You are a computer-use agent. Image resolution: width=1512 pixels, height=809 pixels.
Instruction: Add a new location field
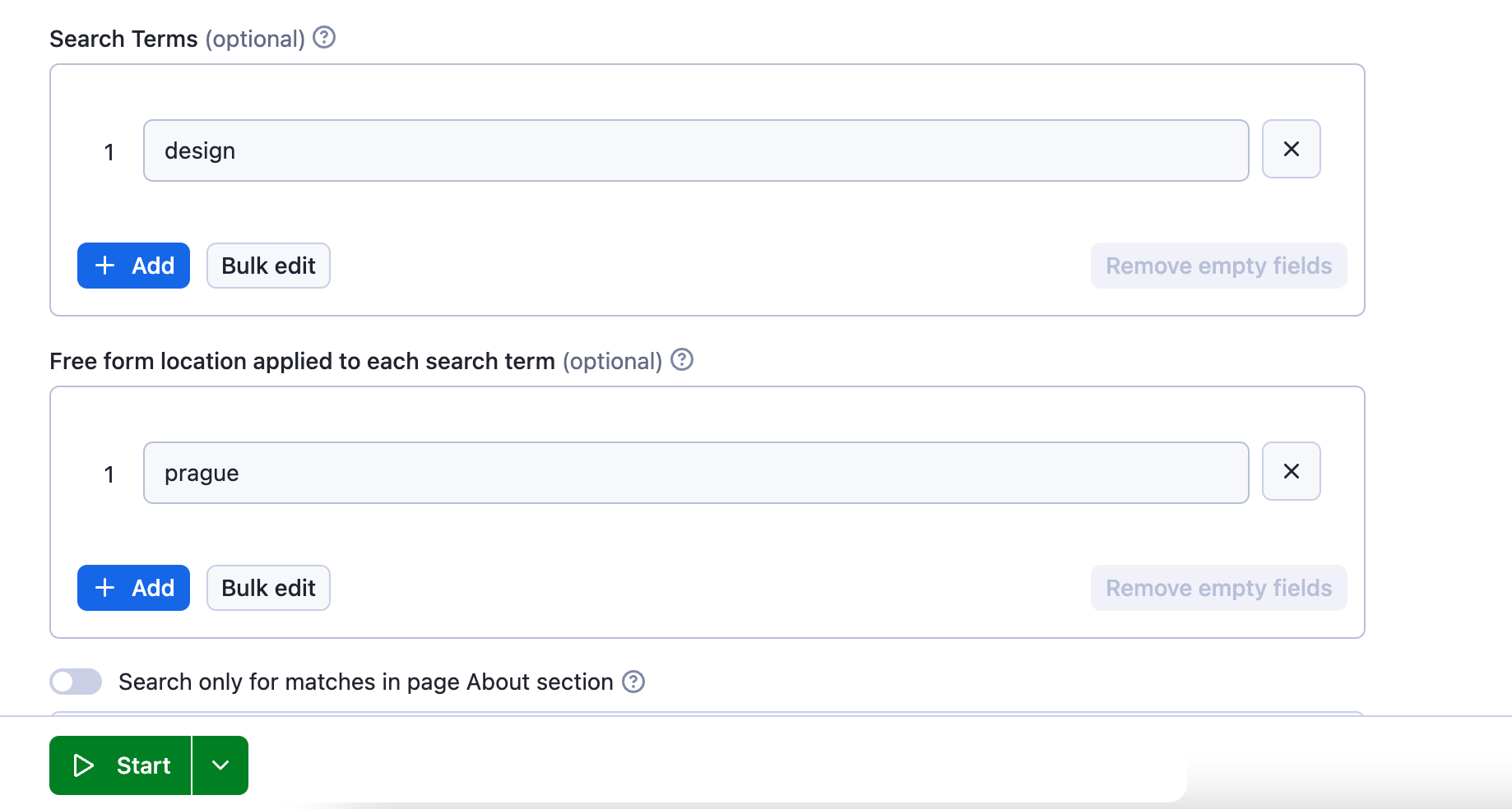pos(133,588)
